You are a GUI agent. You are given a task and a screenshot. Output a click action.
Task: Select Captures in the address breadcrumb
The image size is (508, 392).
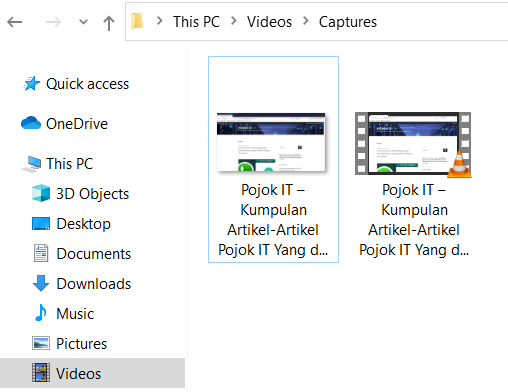(x=348, y=22)
